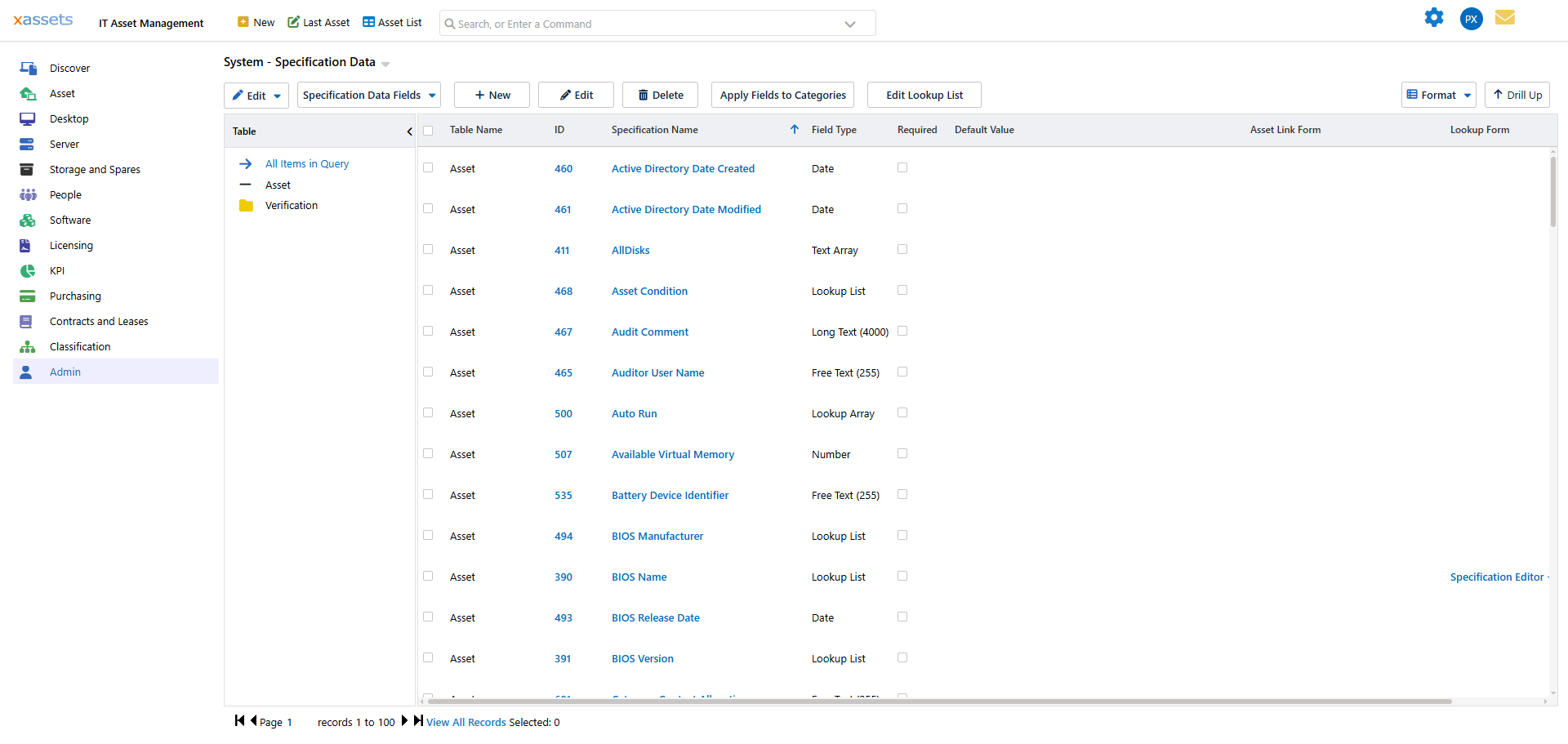
Task: Open the Licensing section via its icon
Action: click(28, 245)
